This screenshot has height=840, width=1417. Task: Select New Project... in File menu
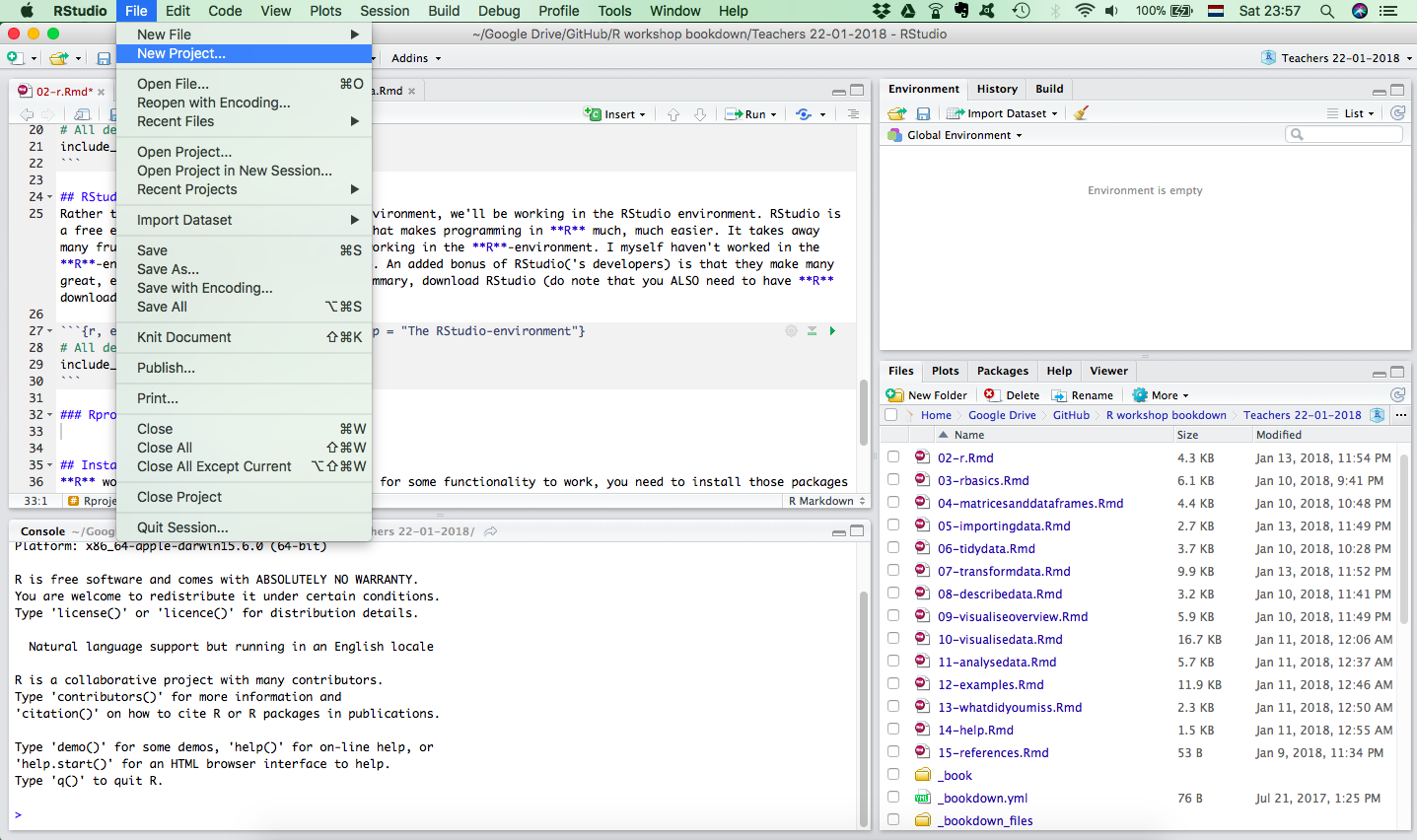click(x=244, y=53)
